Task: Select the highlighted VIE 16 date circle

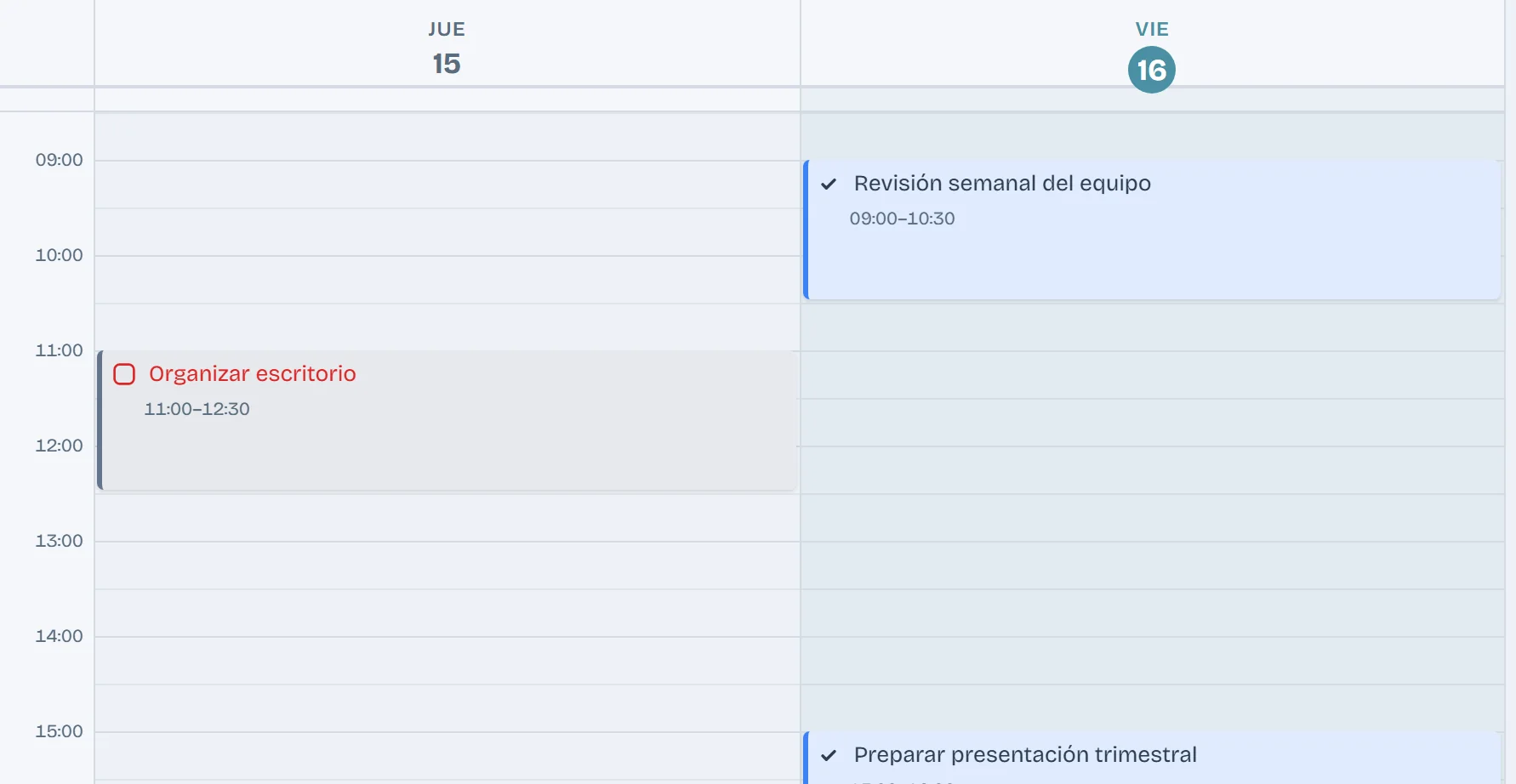Action: [1152, 70]
